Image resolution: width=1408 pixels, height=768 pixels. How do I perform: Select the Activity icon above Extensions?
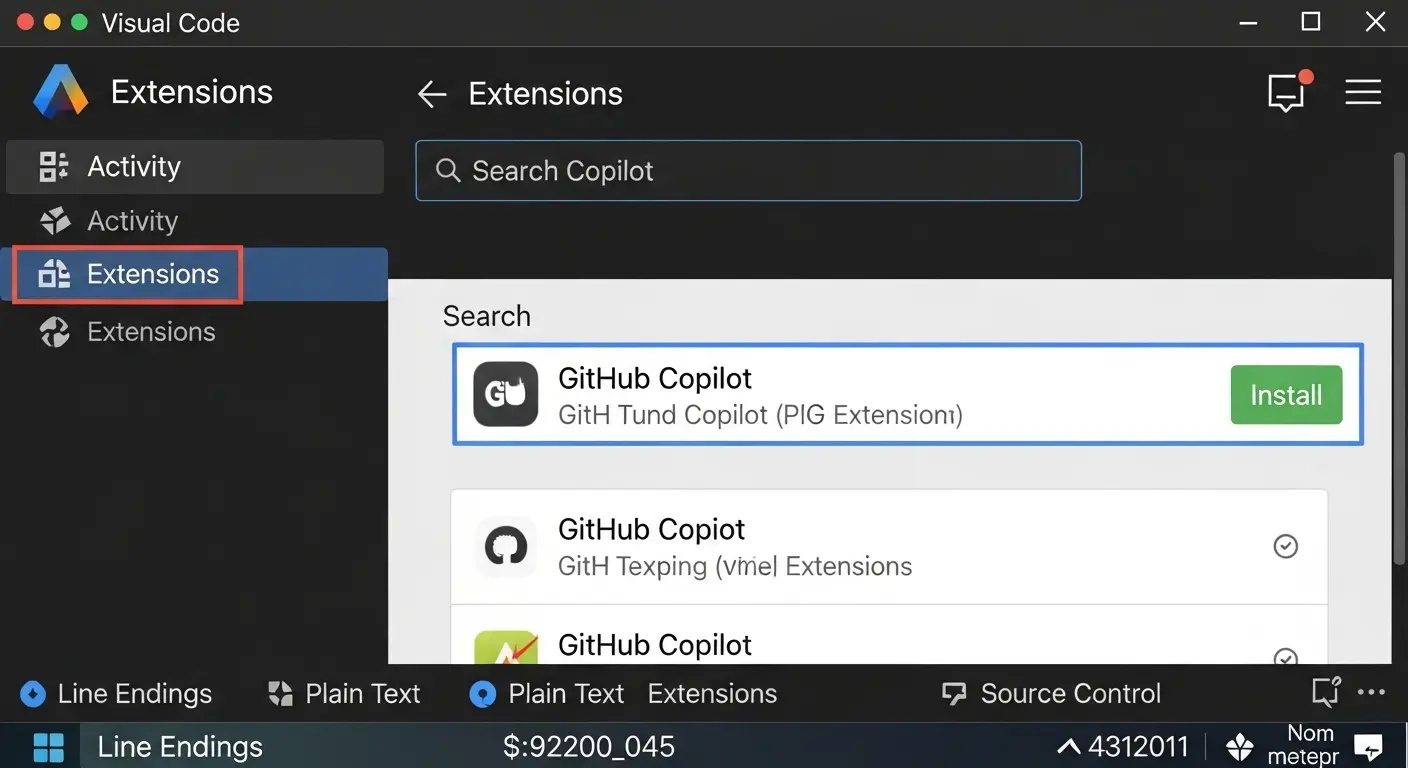[52, 221]
